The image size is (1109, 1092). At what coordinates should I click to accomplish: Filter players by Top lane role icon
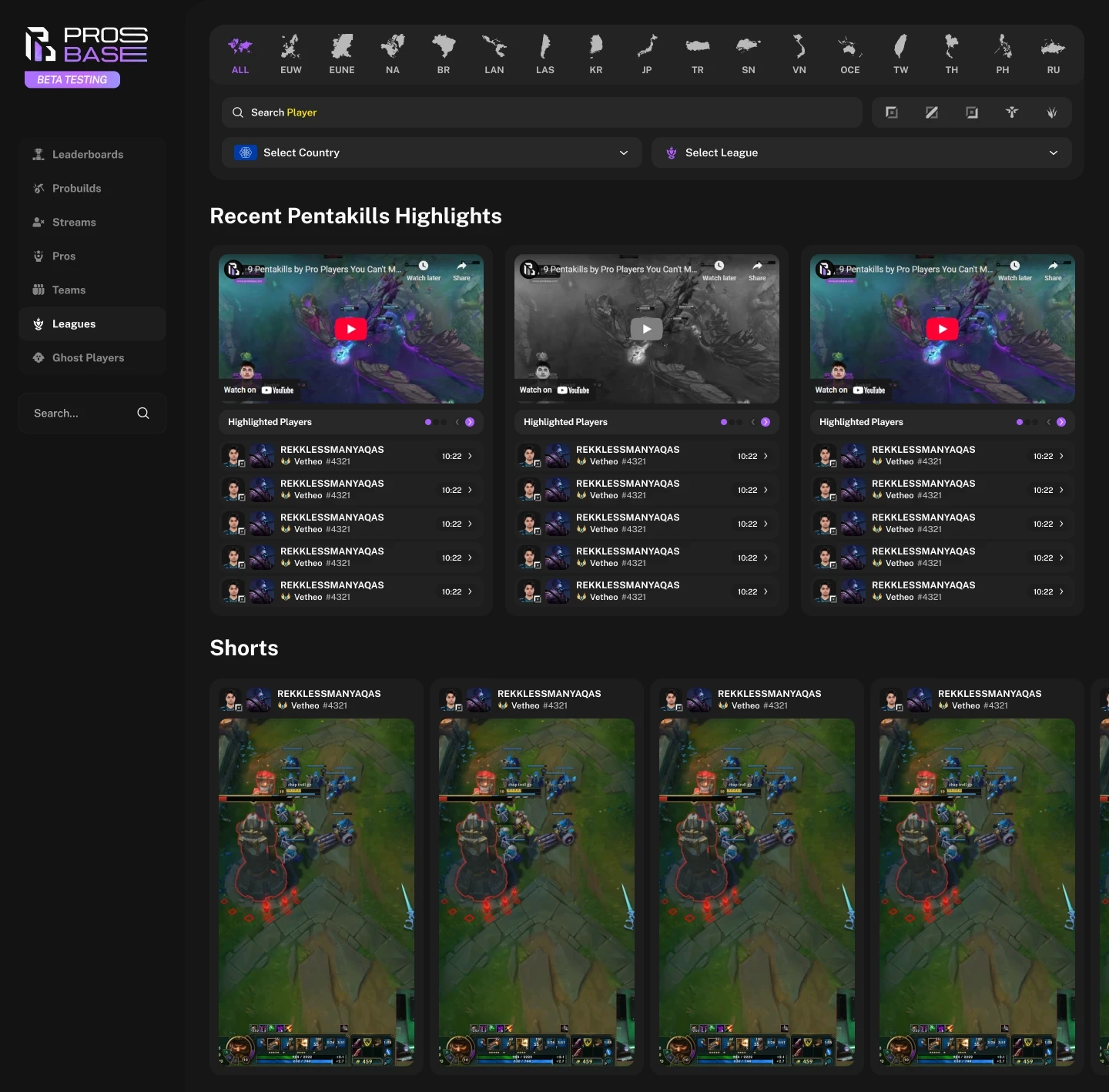pyautogui.click(x=892, y=112)
